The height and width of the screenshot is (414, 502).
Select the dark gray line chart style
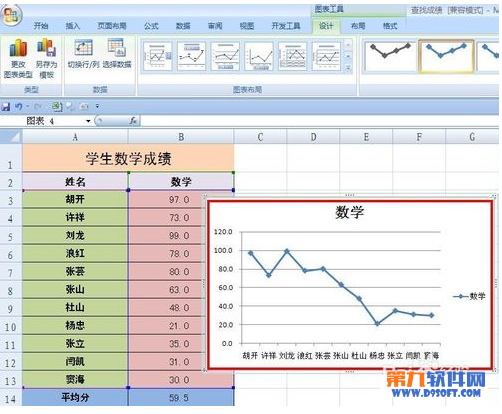point(390,56)
